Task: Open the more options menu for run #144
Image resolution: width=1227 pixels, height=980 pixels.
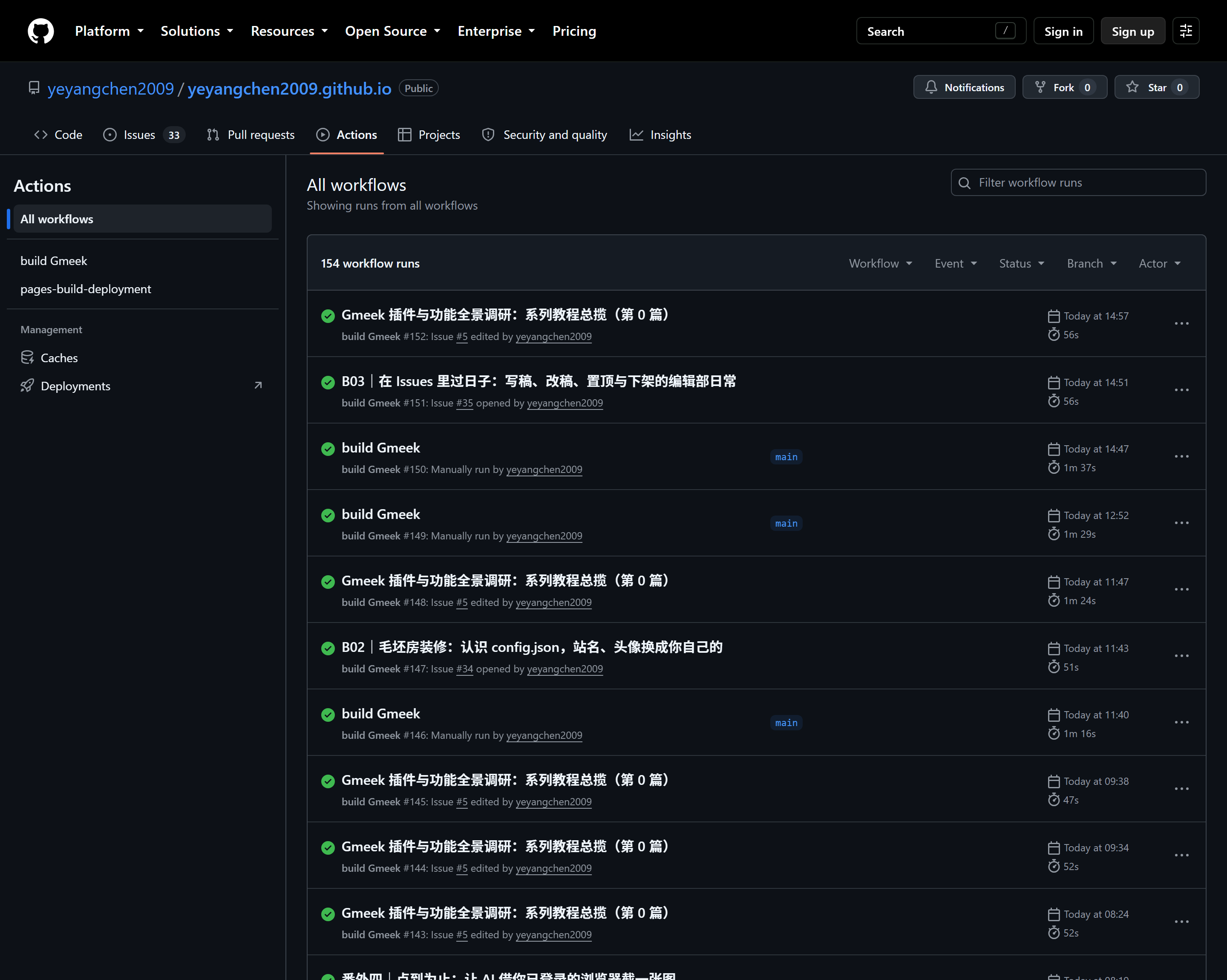Action: 1181,855
